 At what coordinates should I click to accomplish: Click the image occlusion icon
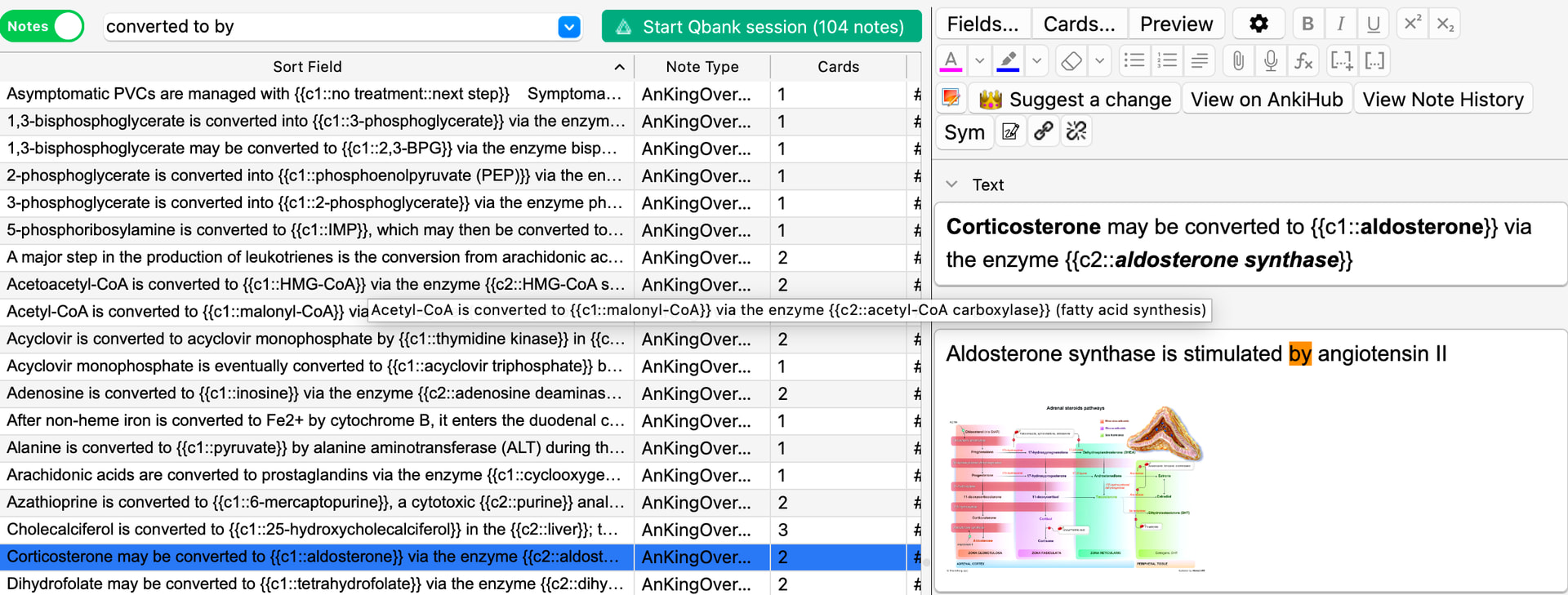[x=951, y=98]
